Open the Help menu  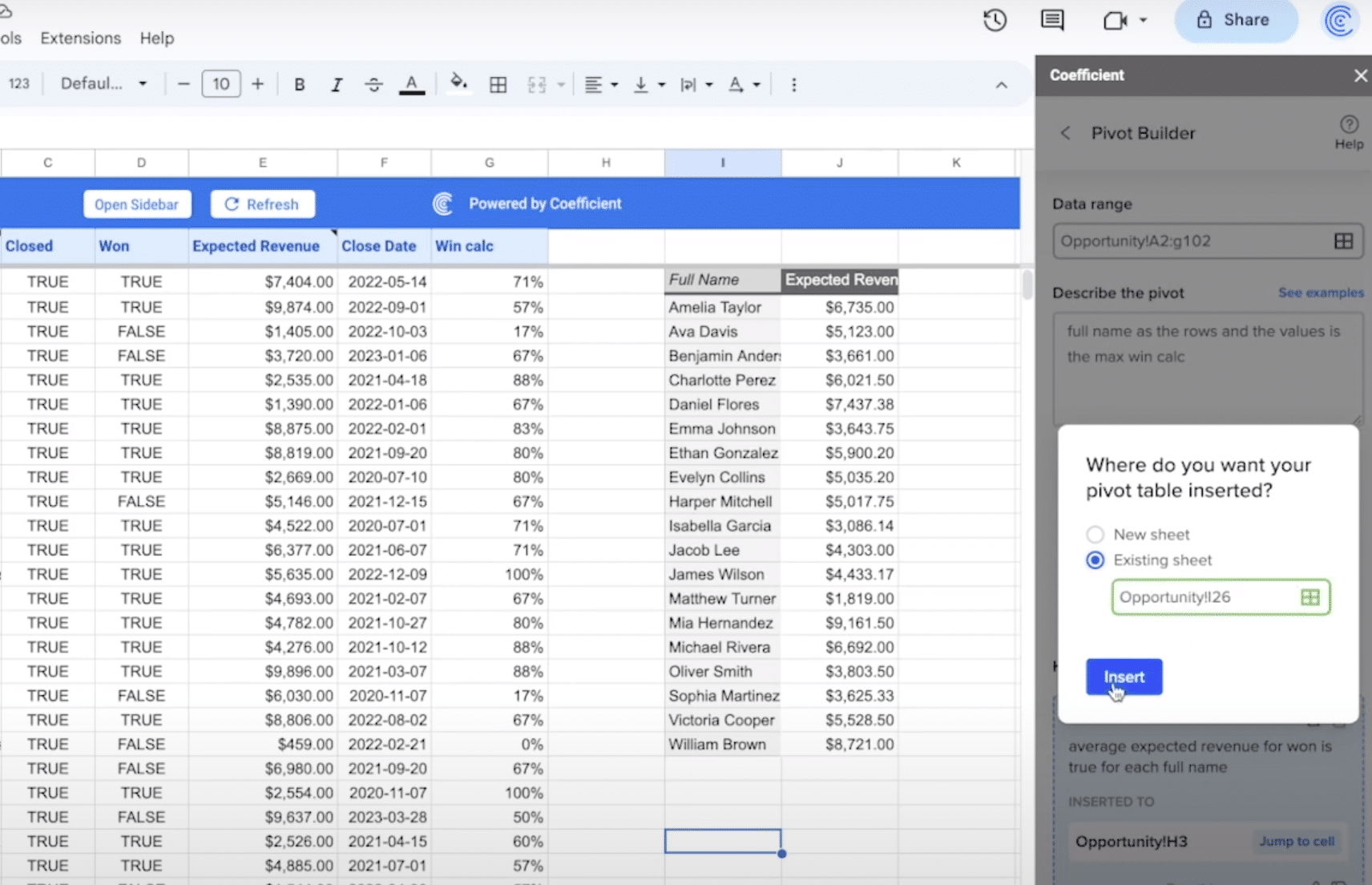point(156,38)
